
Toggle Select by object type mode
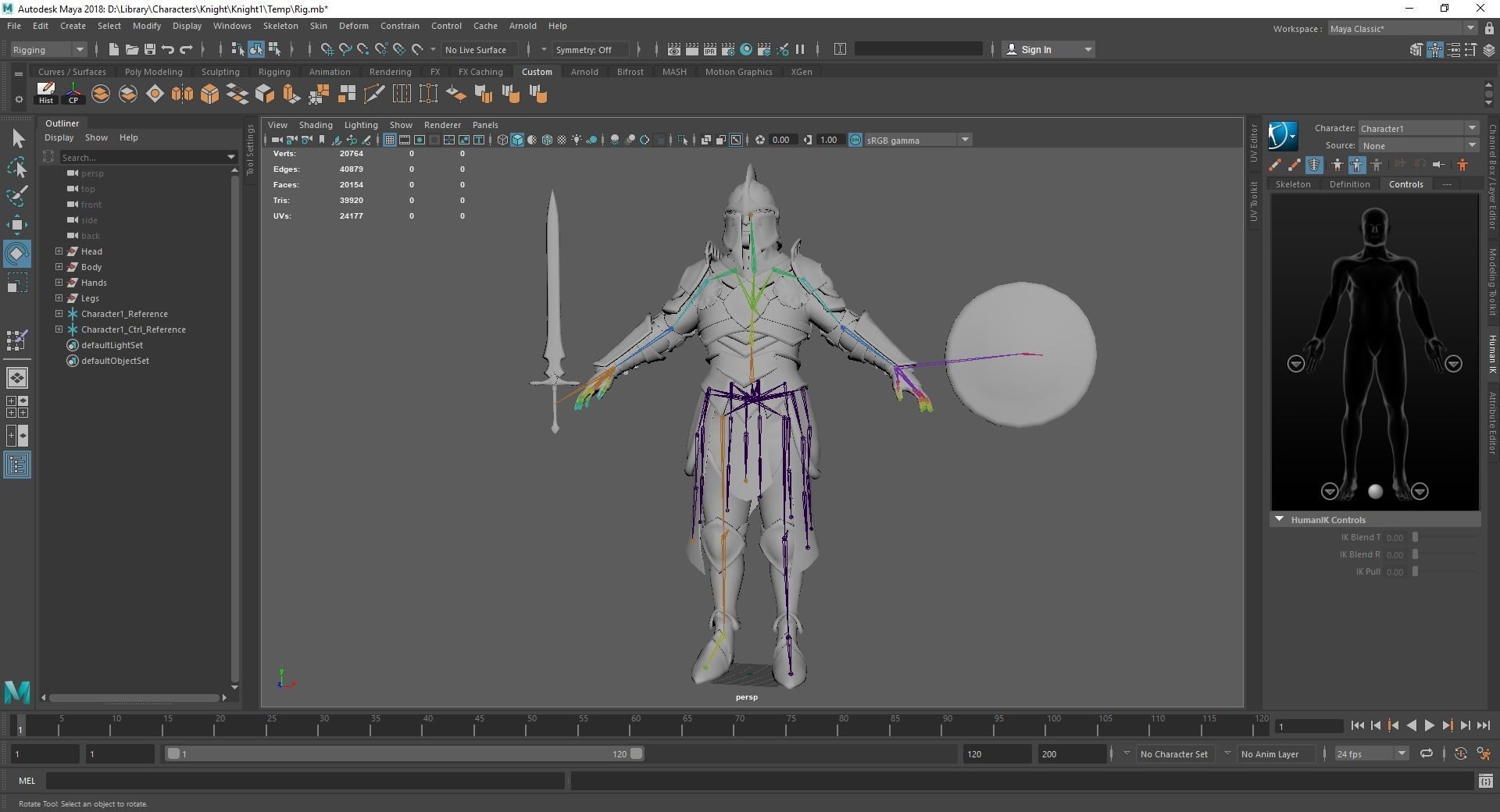(x=256, y=49)
